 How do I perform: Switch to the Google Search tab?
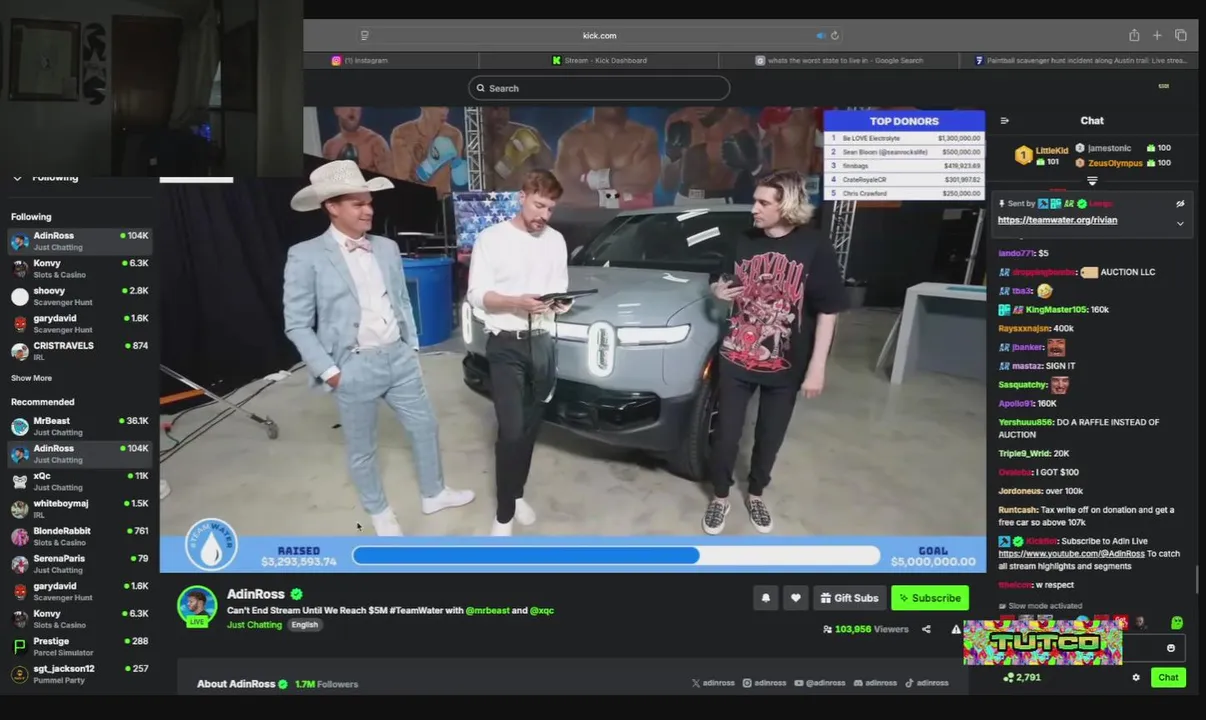pos(839,60)
